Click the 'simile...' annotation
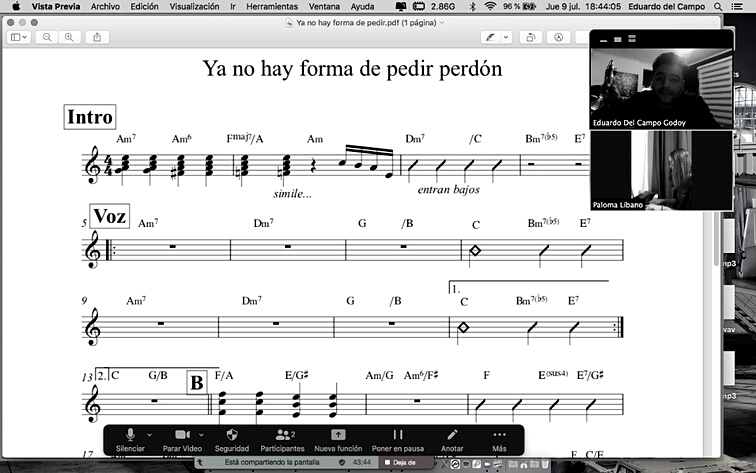This screenshot has height=473, width=756. coord(292,194)
